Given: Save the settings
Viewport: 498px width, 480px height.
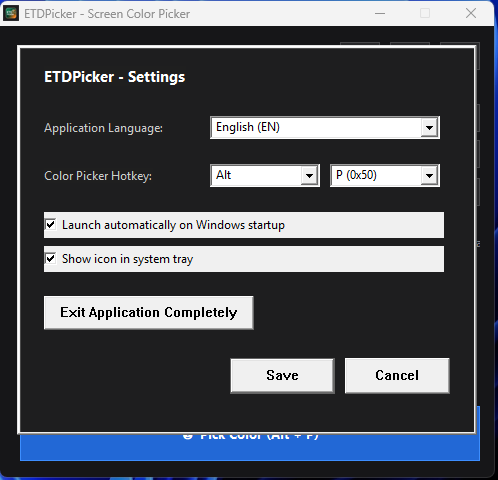Looking at the screenshot, I should click(x=282, y=376).
